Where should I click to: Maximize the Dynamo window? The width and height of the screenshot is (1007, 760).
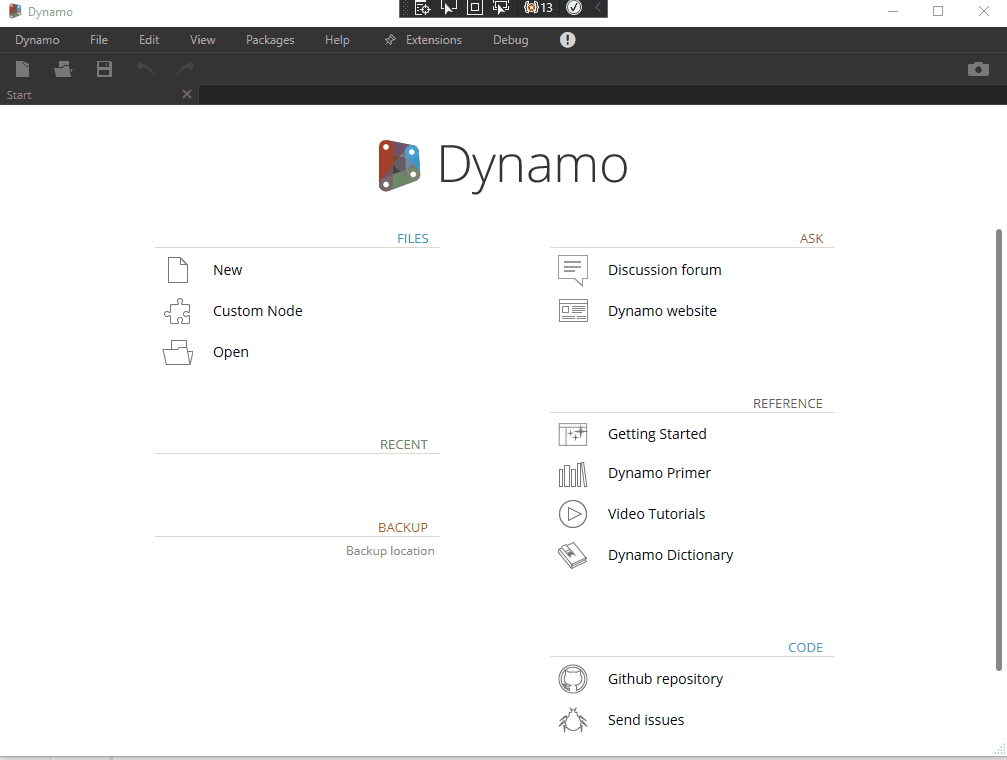click(x=938, y=12)
